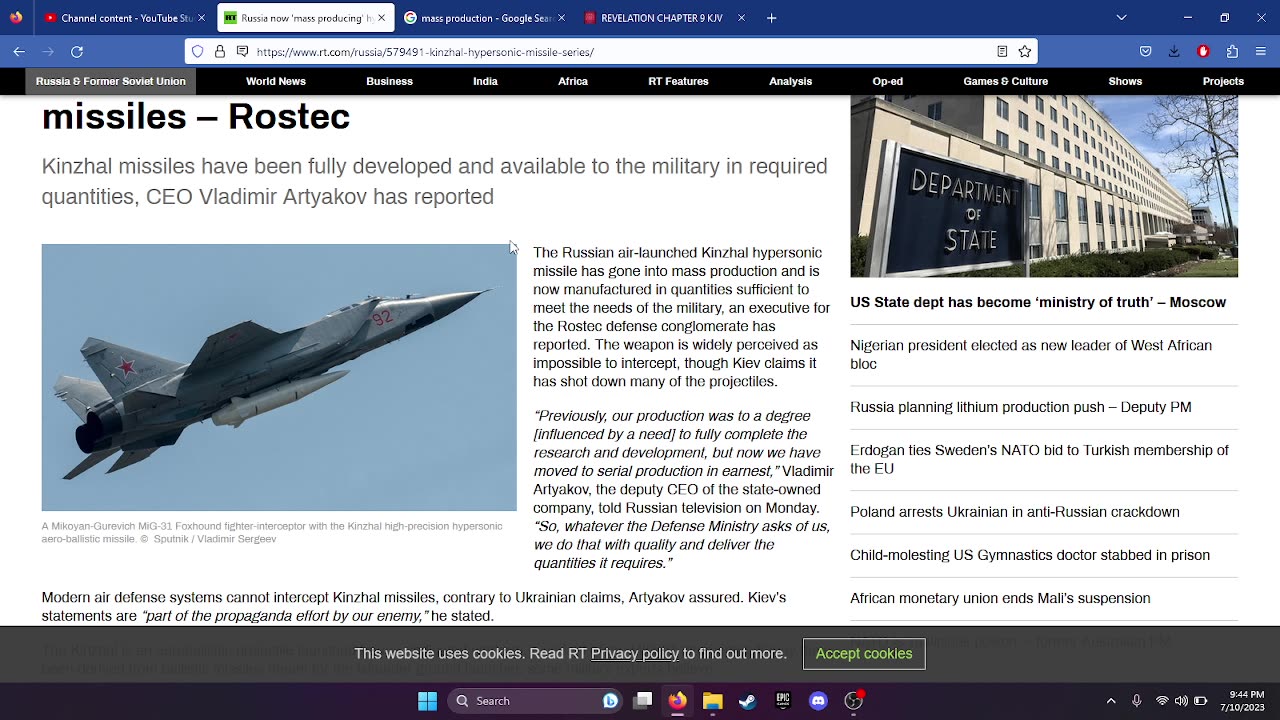This screenshot has height=720, width=1280.
Task: Close the Channel content YouTube Studio tab
Action: point(201,18)
